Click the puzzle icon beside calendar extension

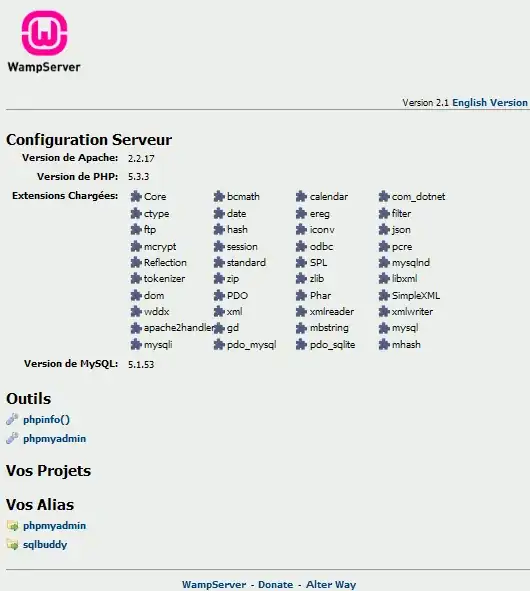(301, 196)
